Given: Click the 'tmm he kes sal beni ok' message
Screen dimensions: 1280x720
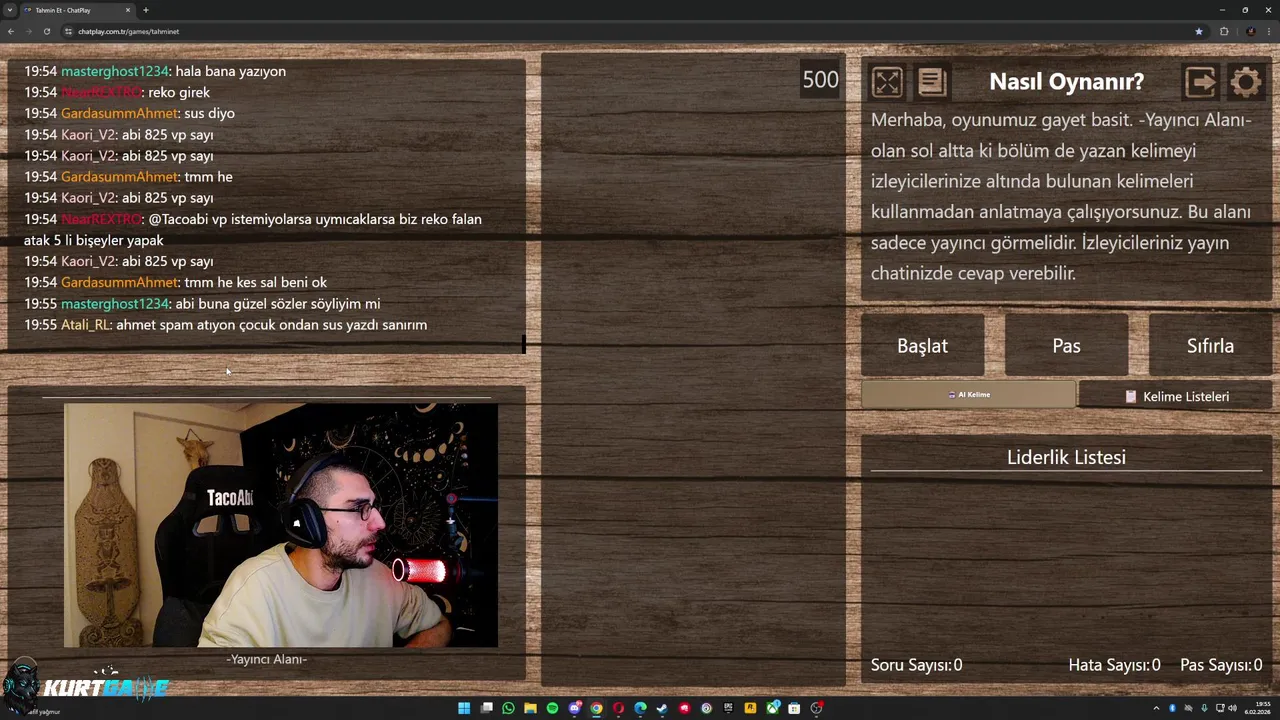Looking at the screenshot, I should coord(175,283).
